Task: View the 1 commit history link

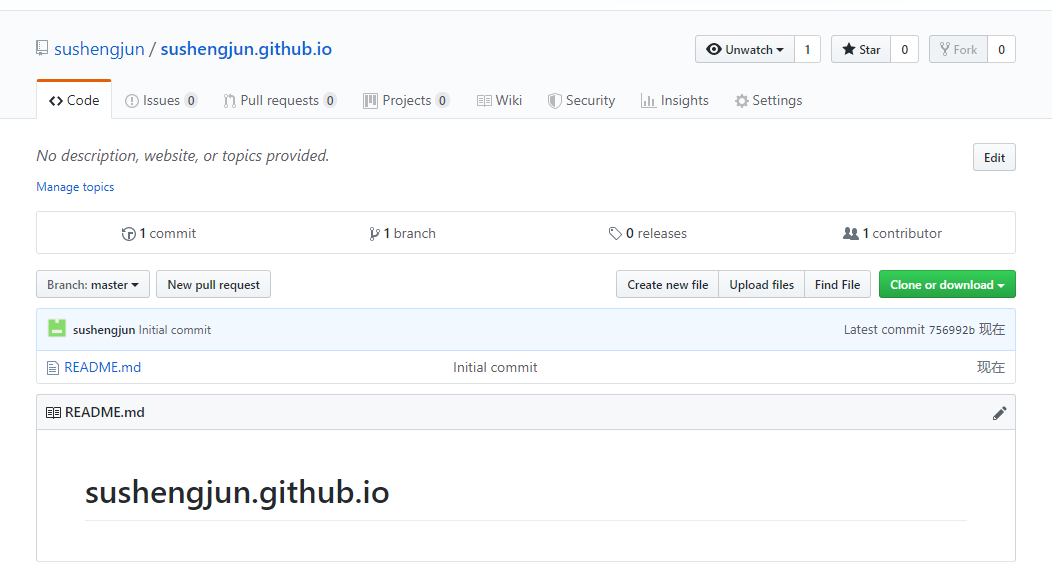Action: coord(159,233)
